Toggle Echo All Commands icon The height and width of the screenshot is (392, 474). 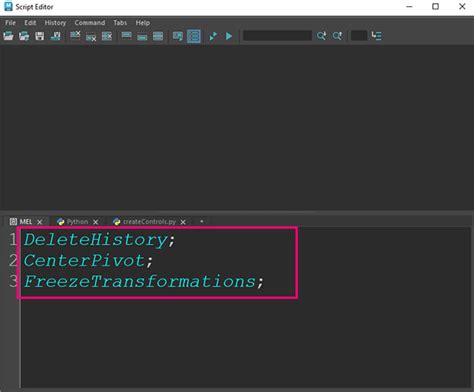[x=178, y=36]
